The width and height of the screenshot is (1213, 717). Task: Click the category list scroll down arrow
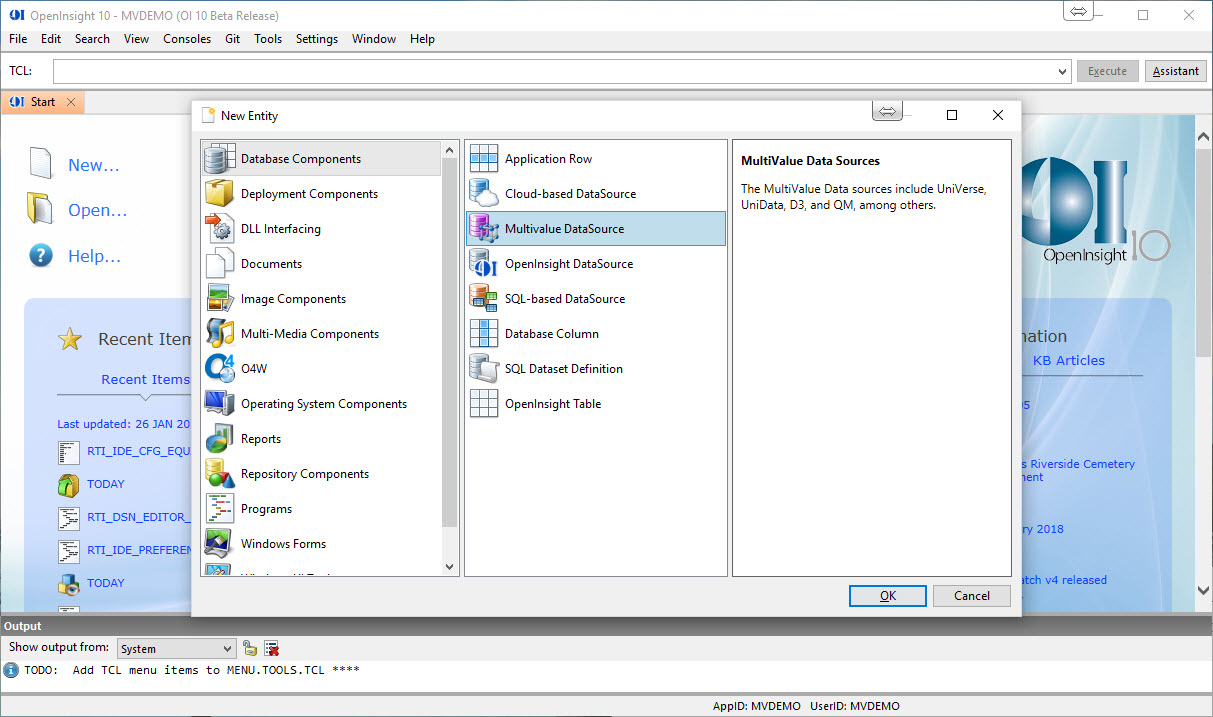pos(449,567)
